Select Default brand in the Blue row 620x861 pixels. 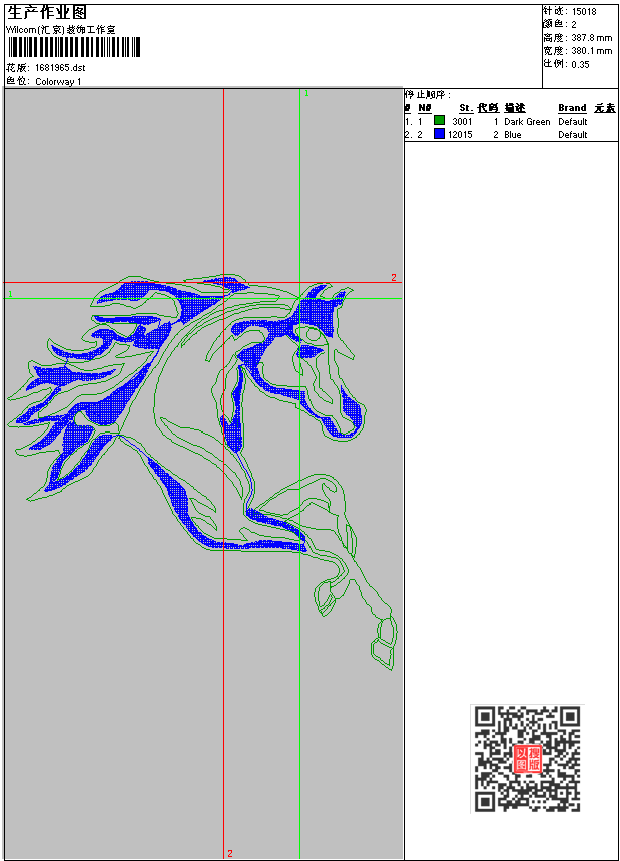click(573, 135)
